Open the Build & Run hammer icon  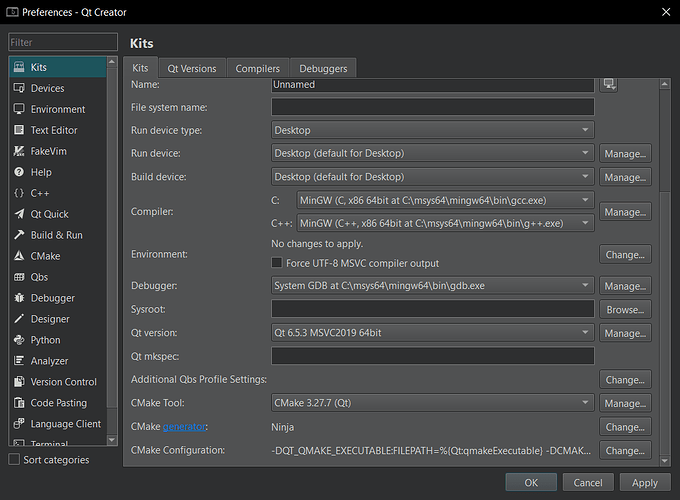(x=19, y=235)
